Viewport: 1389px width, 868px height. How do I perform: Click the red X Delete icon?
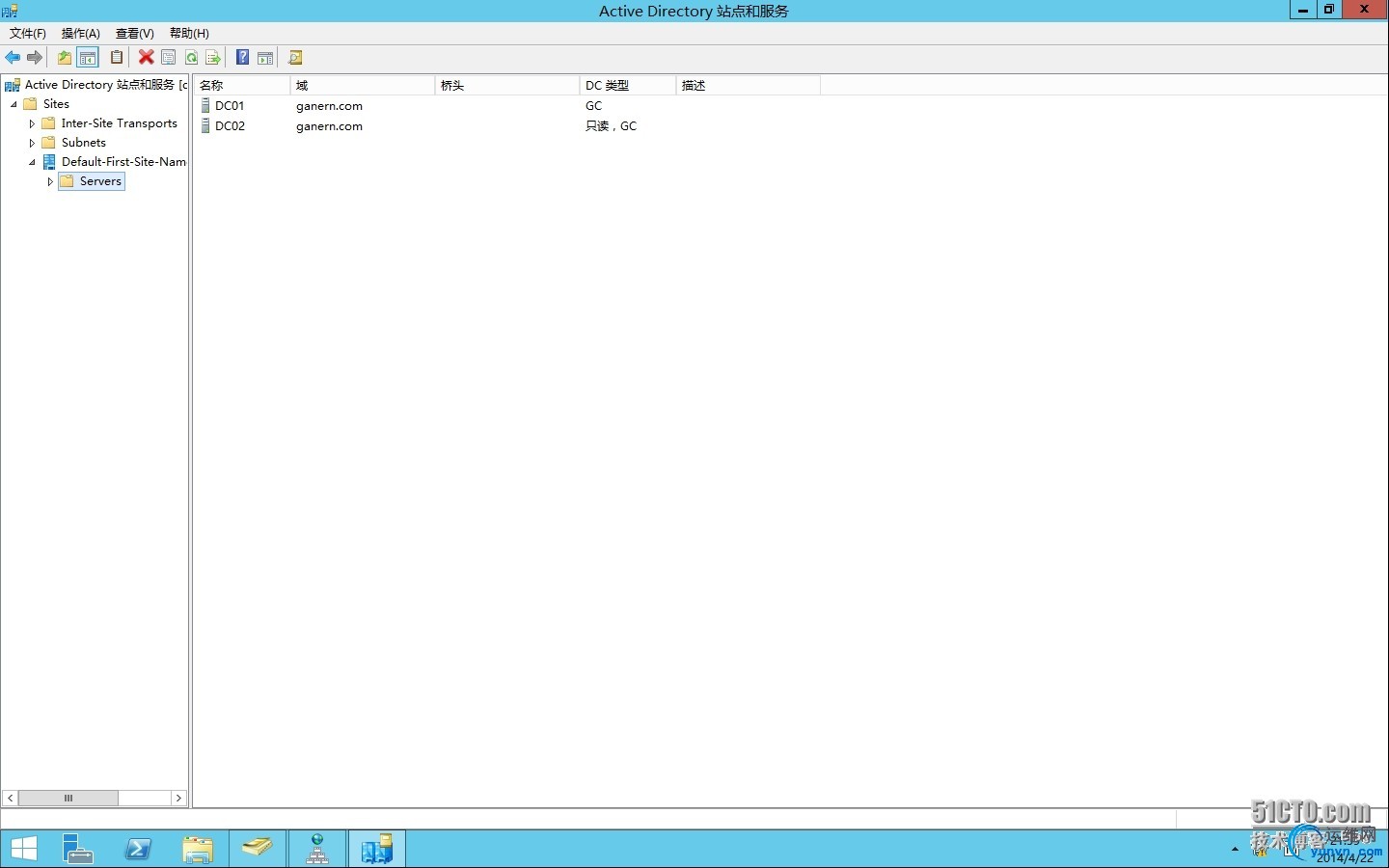tap(146, 58)
